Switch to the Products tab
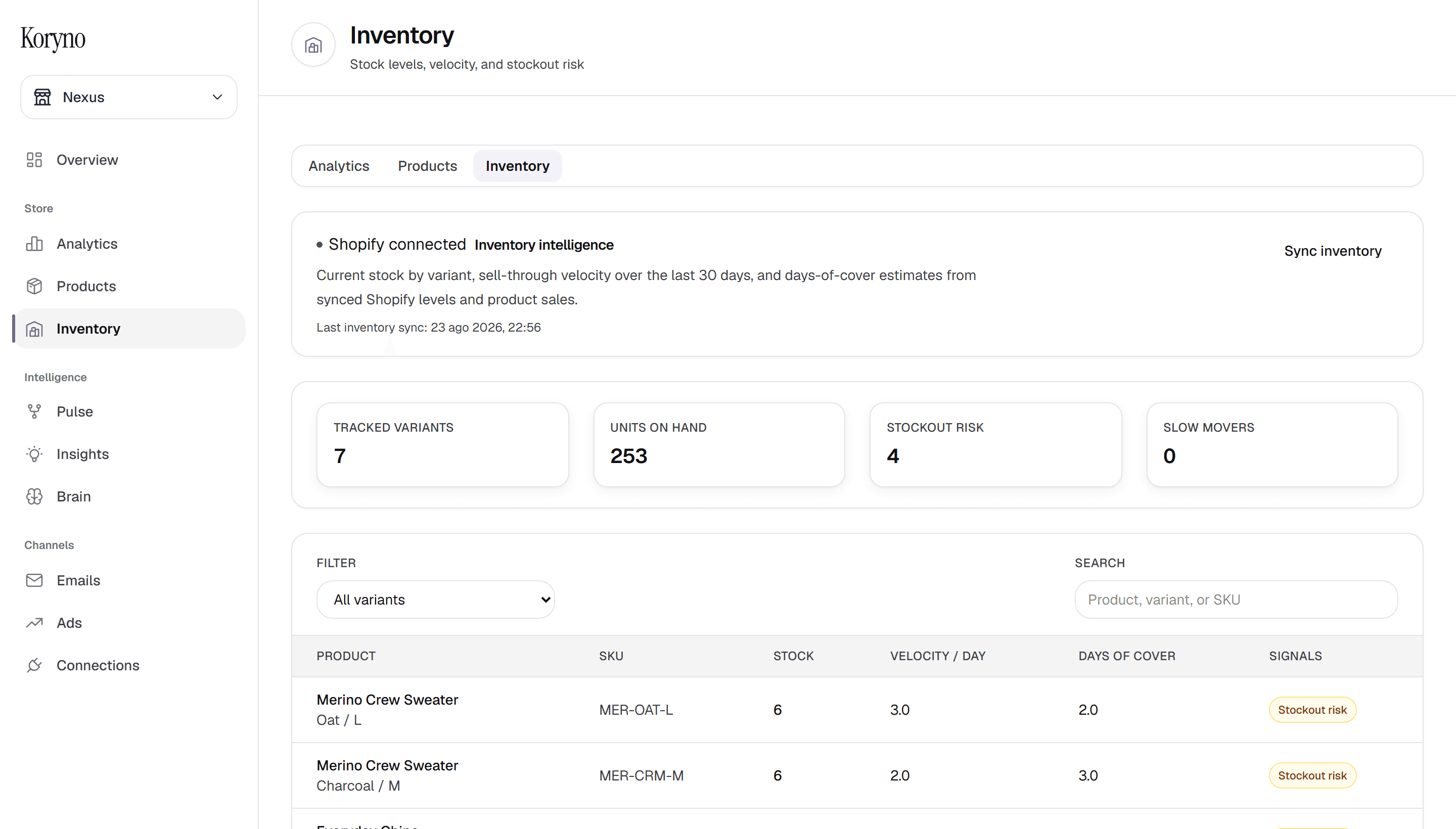Screen dimensions: 1456x829 click(x=427, y=166)
